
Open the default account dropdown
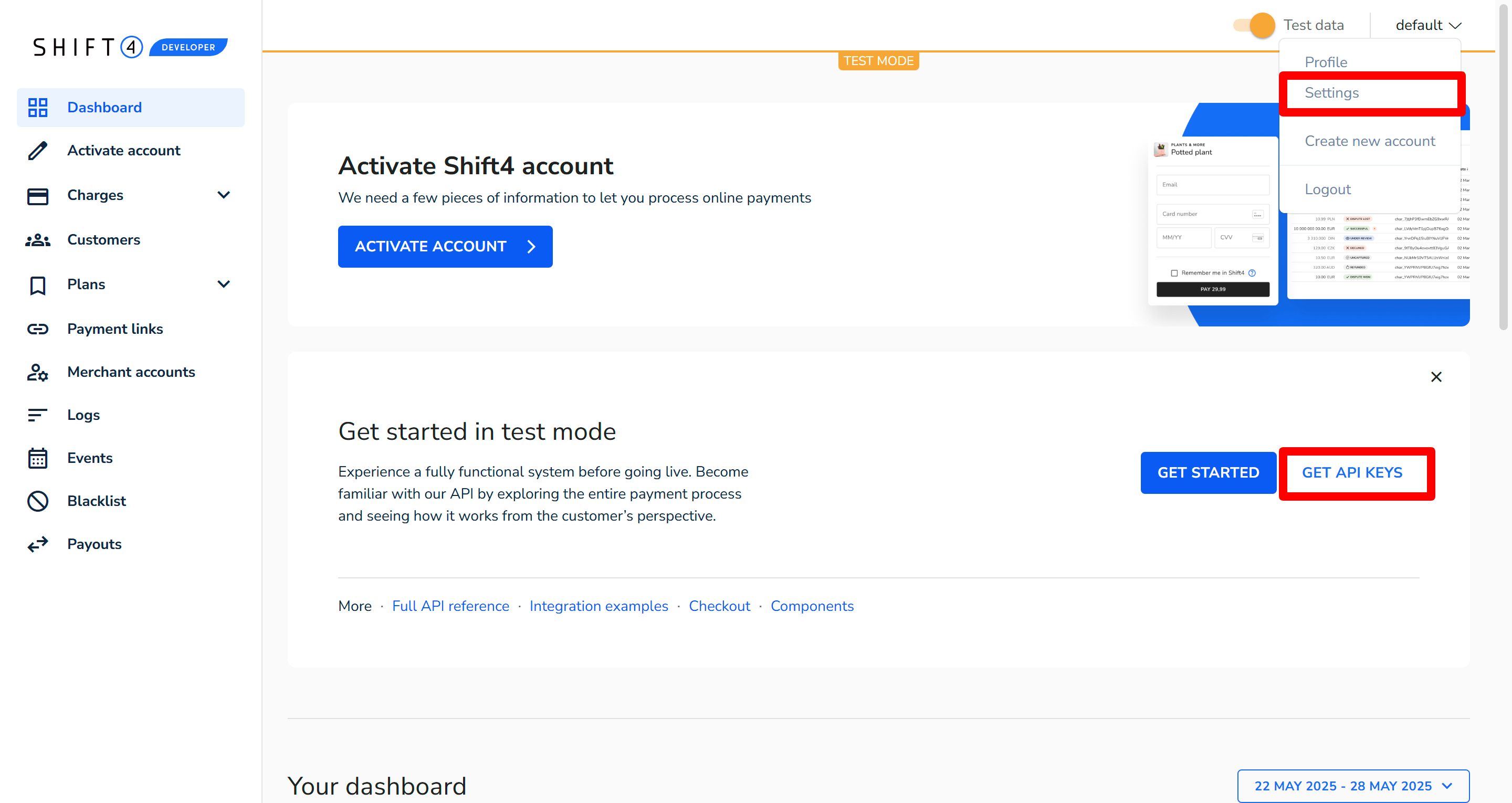click(x=1428, y=25)
